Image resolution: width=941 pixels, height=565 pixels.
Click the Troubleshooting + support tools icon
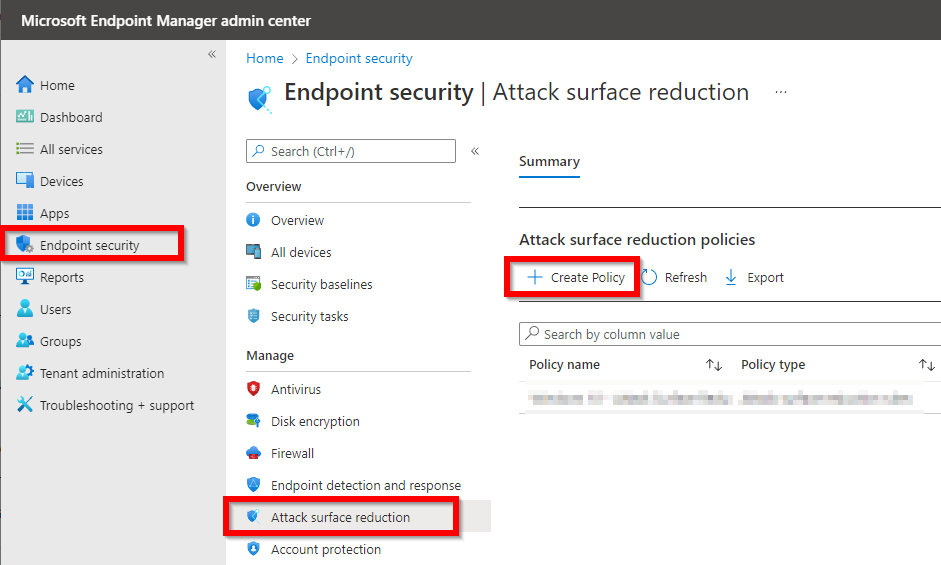point(25,404)
